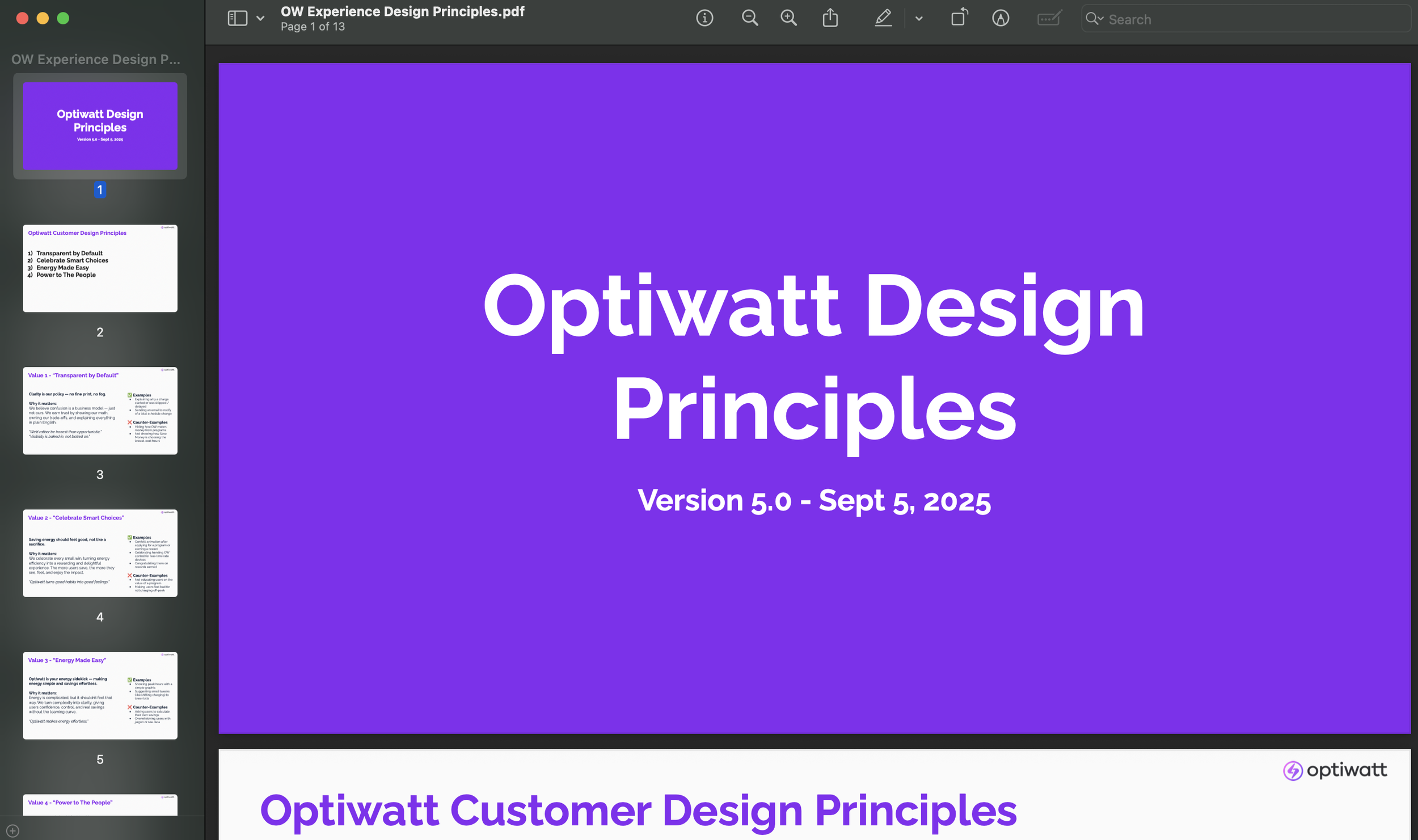Zoom out using the magnifier minus icon
Viewport: 1418px width, 840px height.
coord(750,18)
